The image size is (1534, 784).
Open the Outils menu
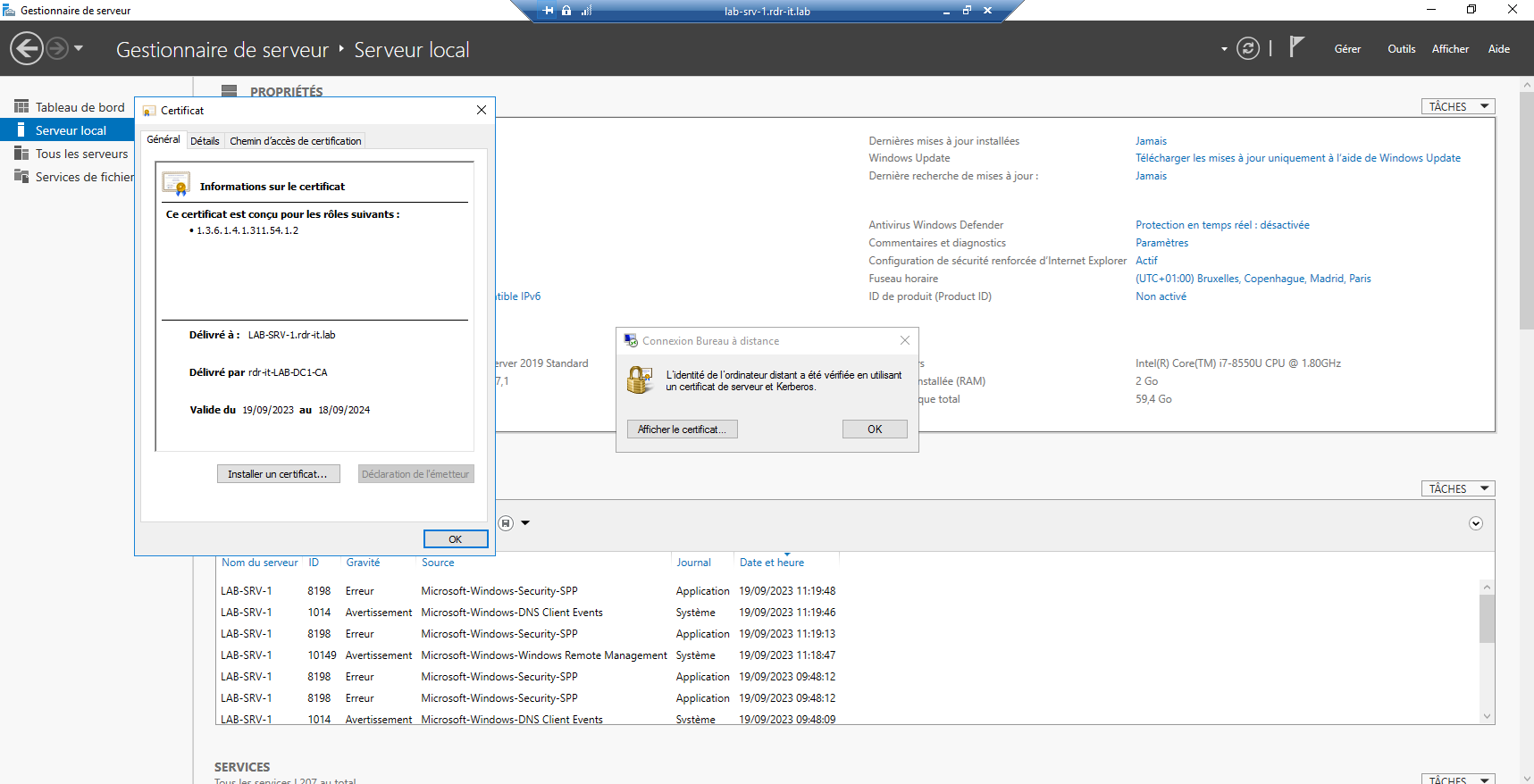[x=1401, y=49]
